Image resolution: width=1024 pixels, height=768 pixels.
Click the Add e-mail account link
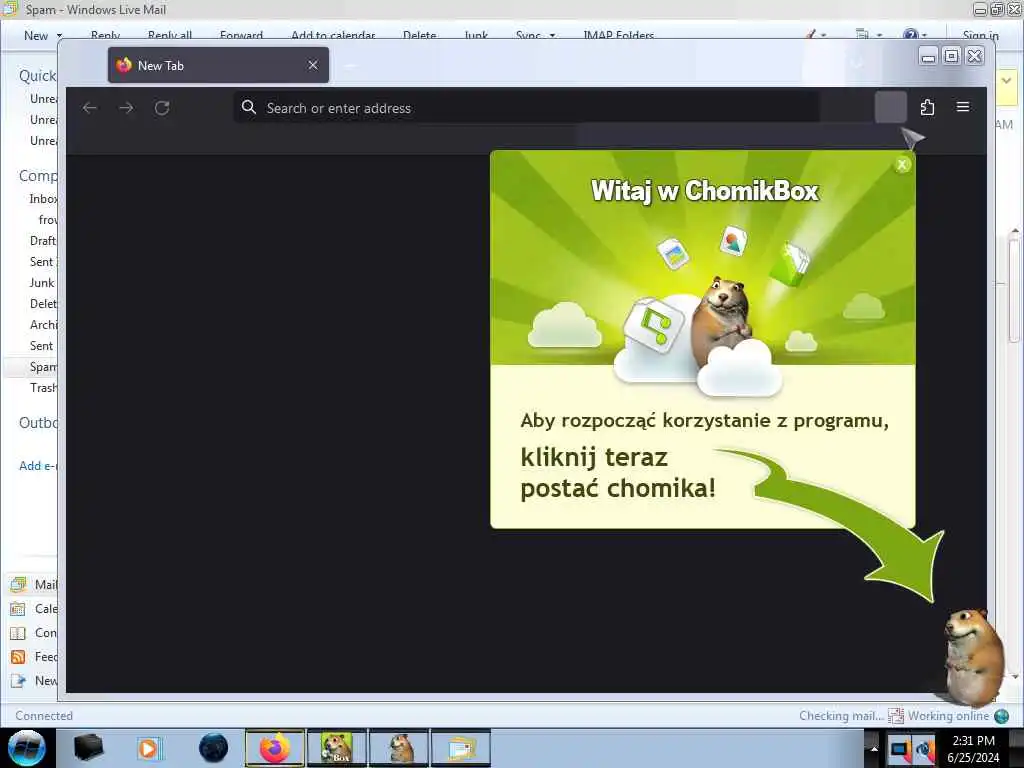[38, 466]
